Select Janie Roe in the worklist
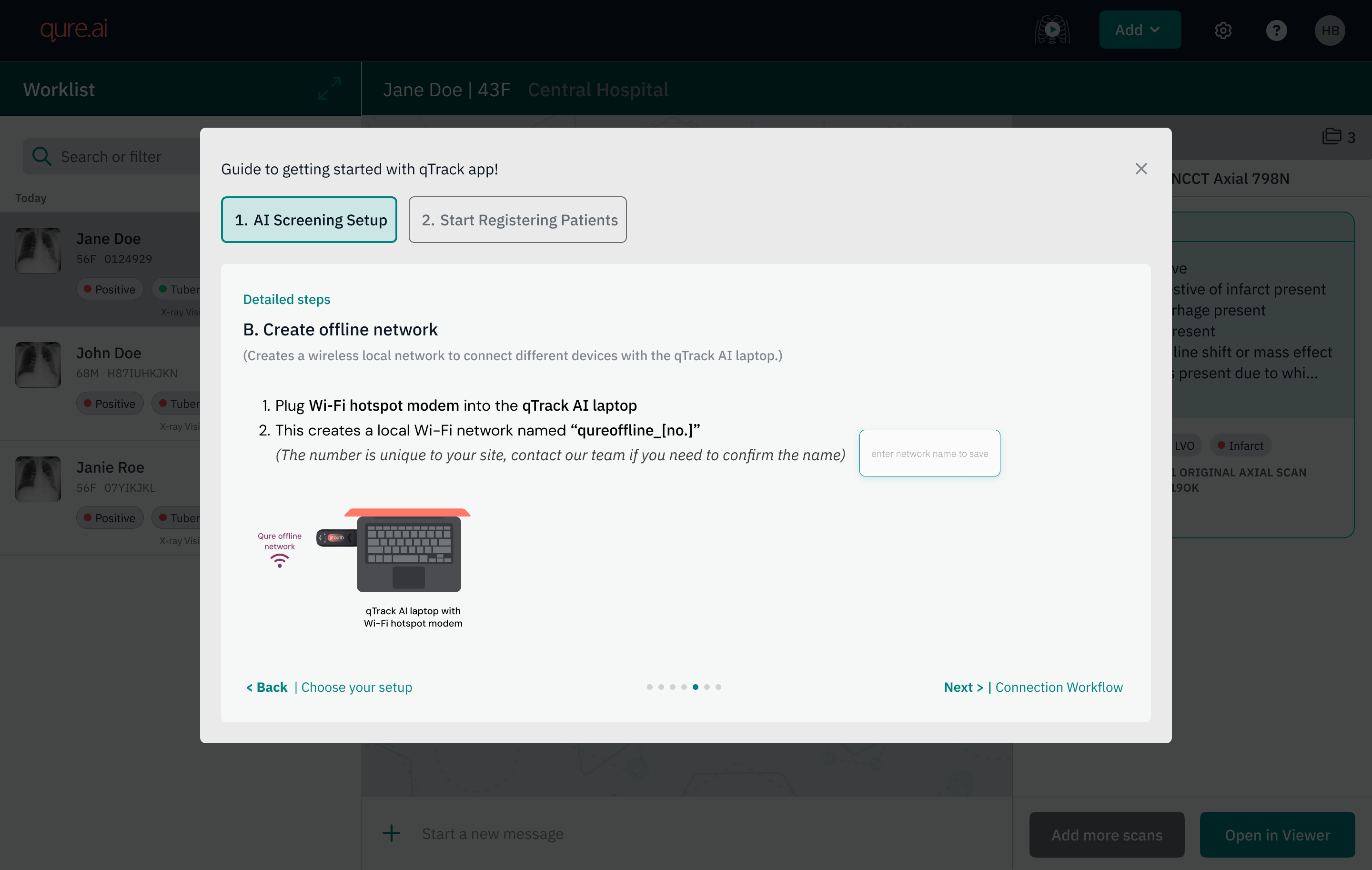Viewport: 1372px width, 870px height. pyautogui.click(x=100, y=498)
